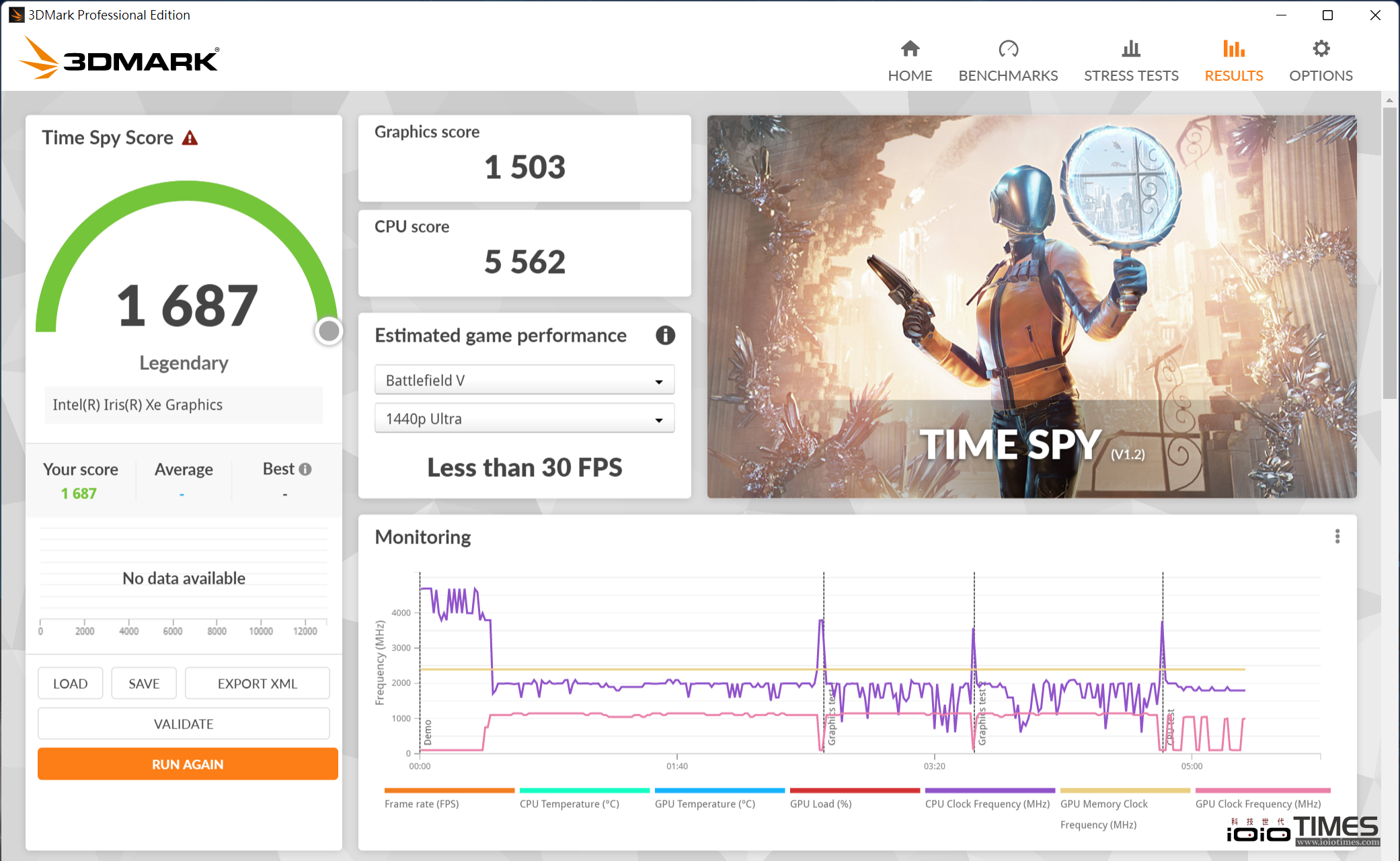Image resolution: width=1400 pixels, height=861 pixels.
Task: Minimize the 3DMark window
Action: point(1281,15)
